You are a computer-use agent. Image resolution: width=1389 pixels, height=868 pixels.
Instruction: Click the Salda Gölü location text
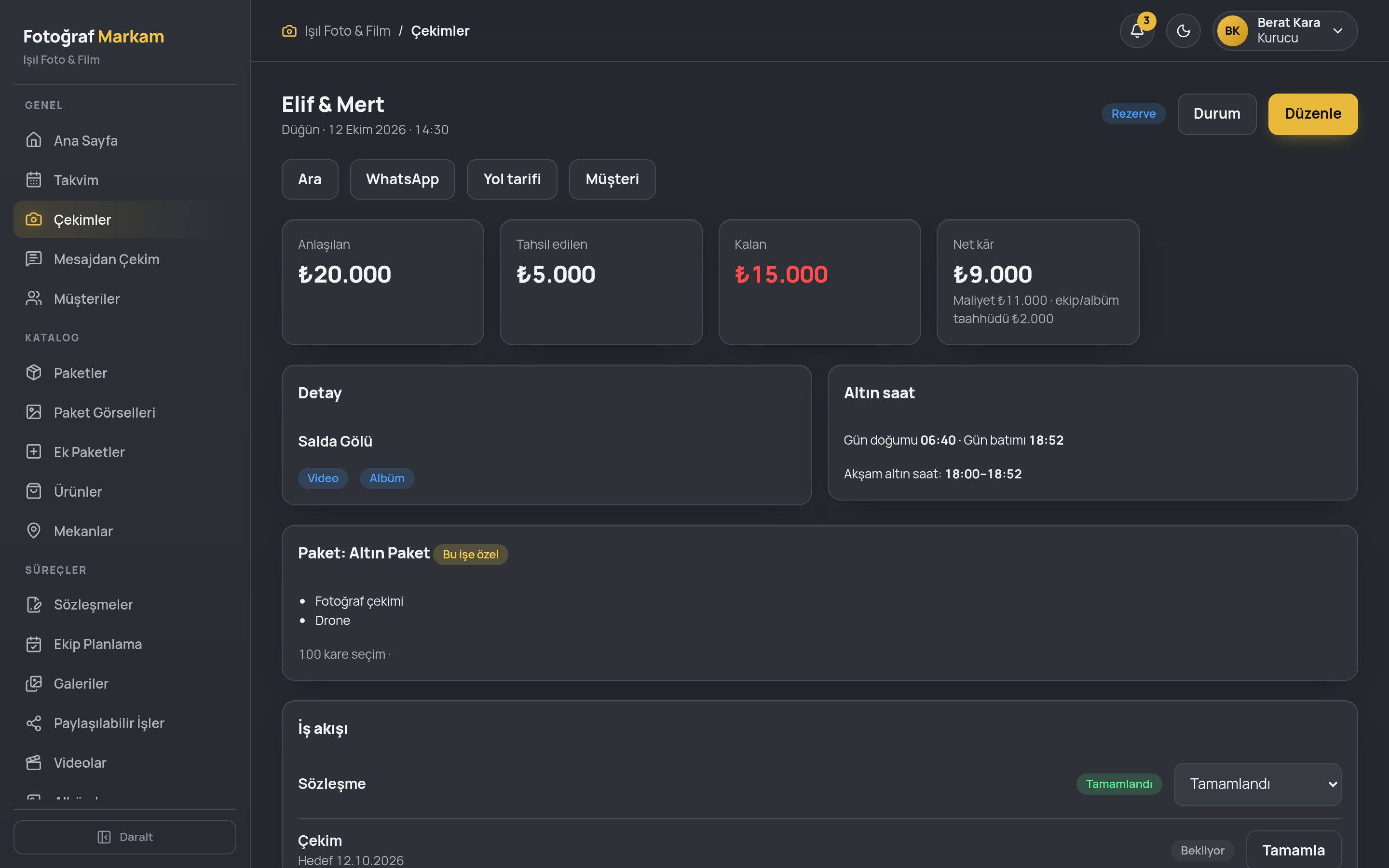335,441
